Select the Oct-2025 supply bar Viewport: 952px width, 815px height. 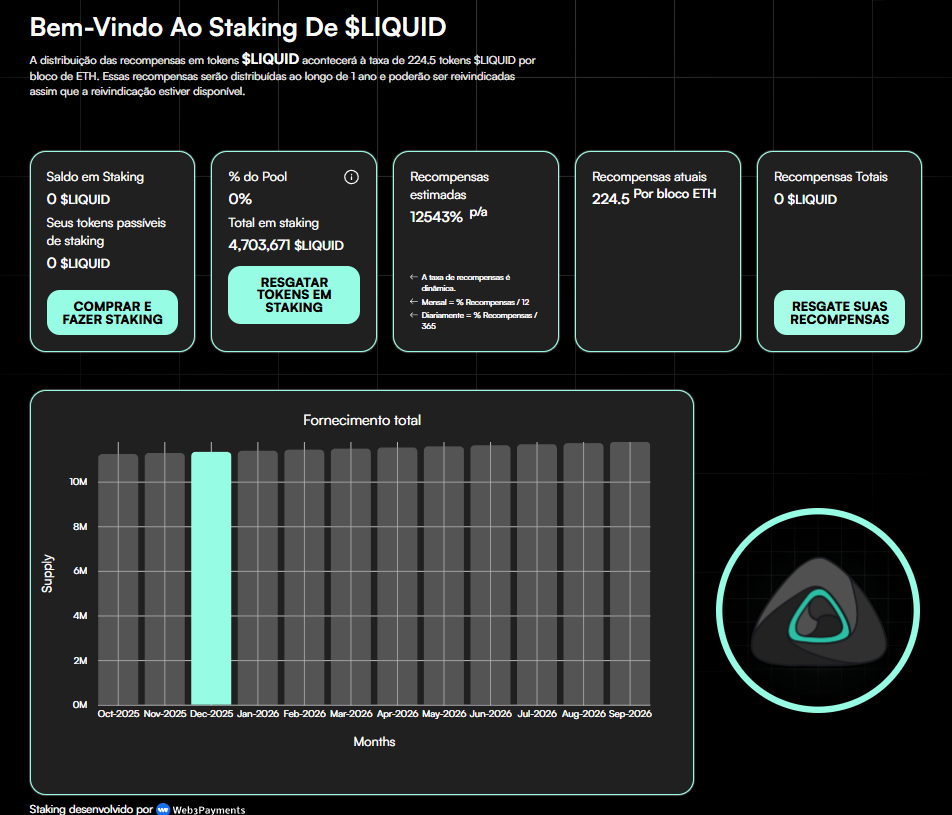point(118,578)
